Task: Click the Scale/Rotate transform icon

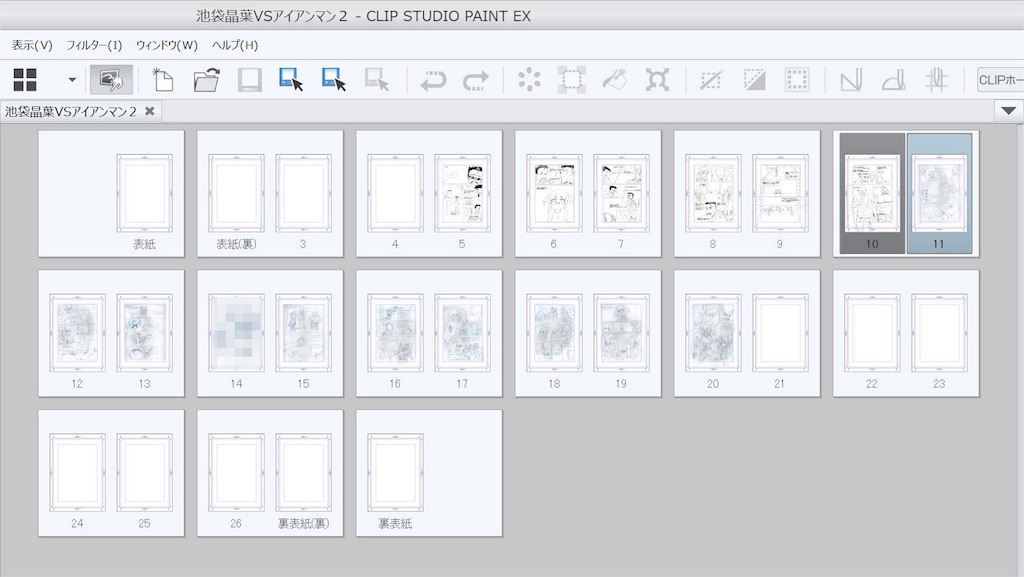Action: click(x=657, y=80)
